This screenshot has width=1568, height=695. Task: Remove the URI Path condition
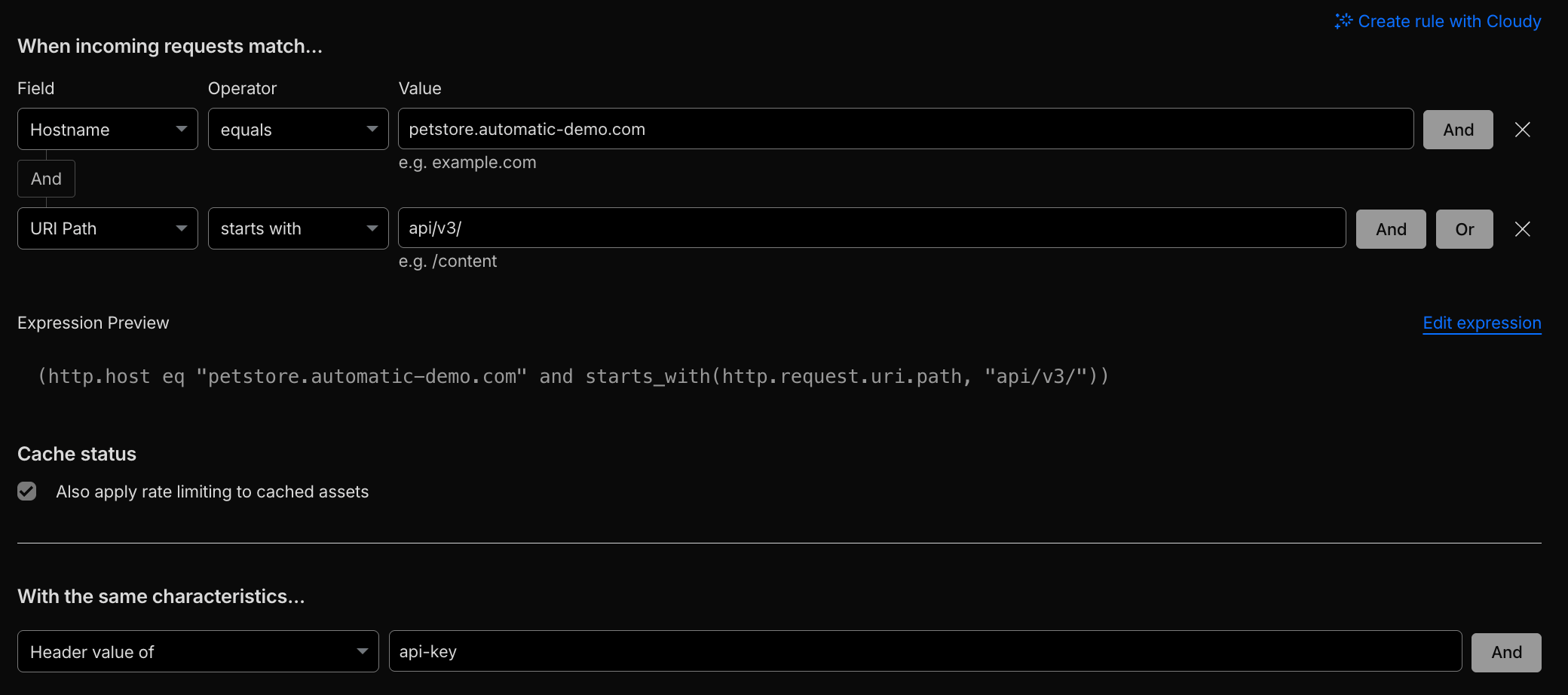(1522, 228)
